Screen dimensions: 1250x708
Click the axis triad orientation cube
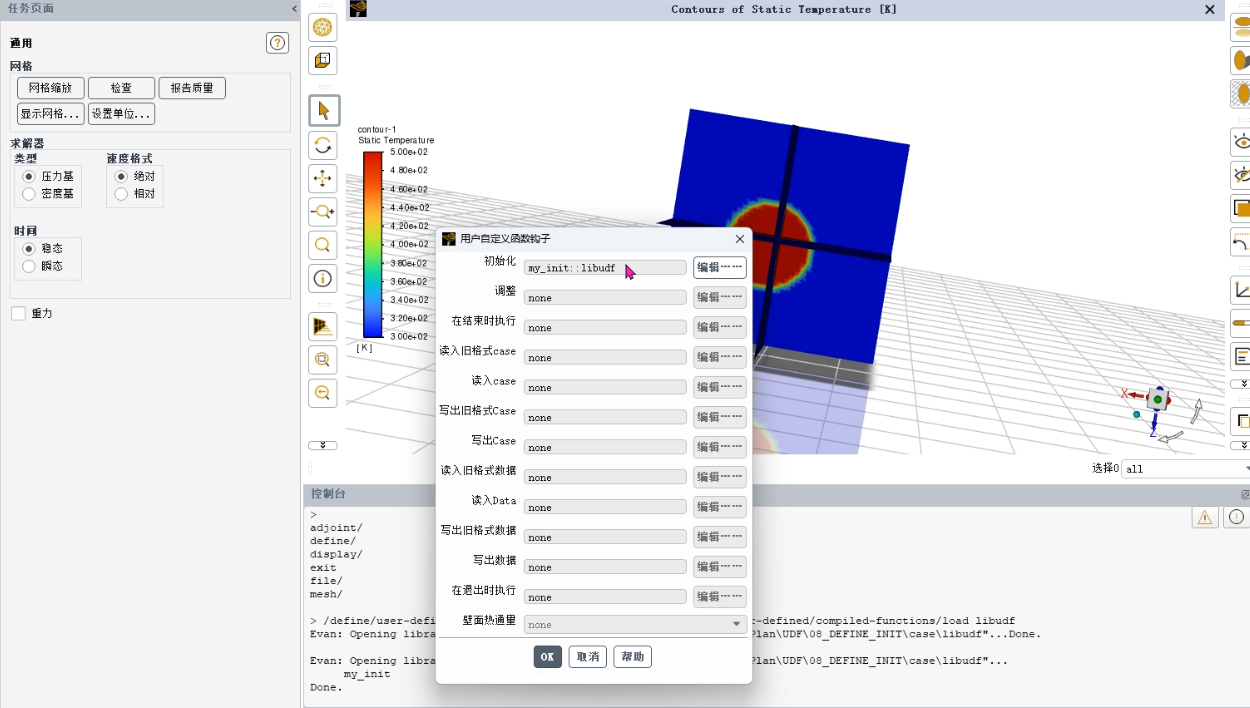pyautogui.click(x=1158, y=399)
